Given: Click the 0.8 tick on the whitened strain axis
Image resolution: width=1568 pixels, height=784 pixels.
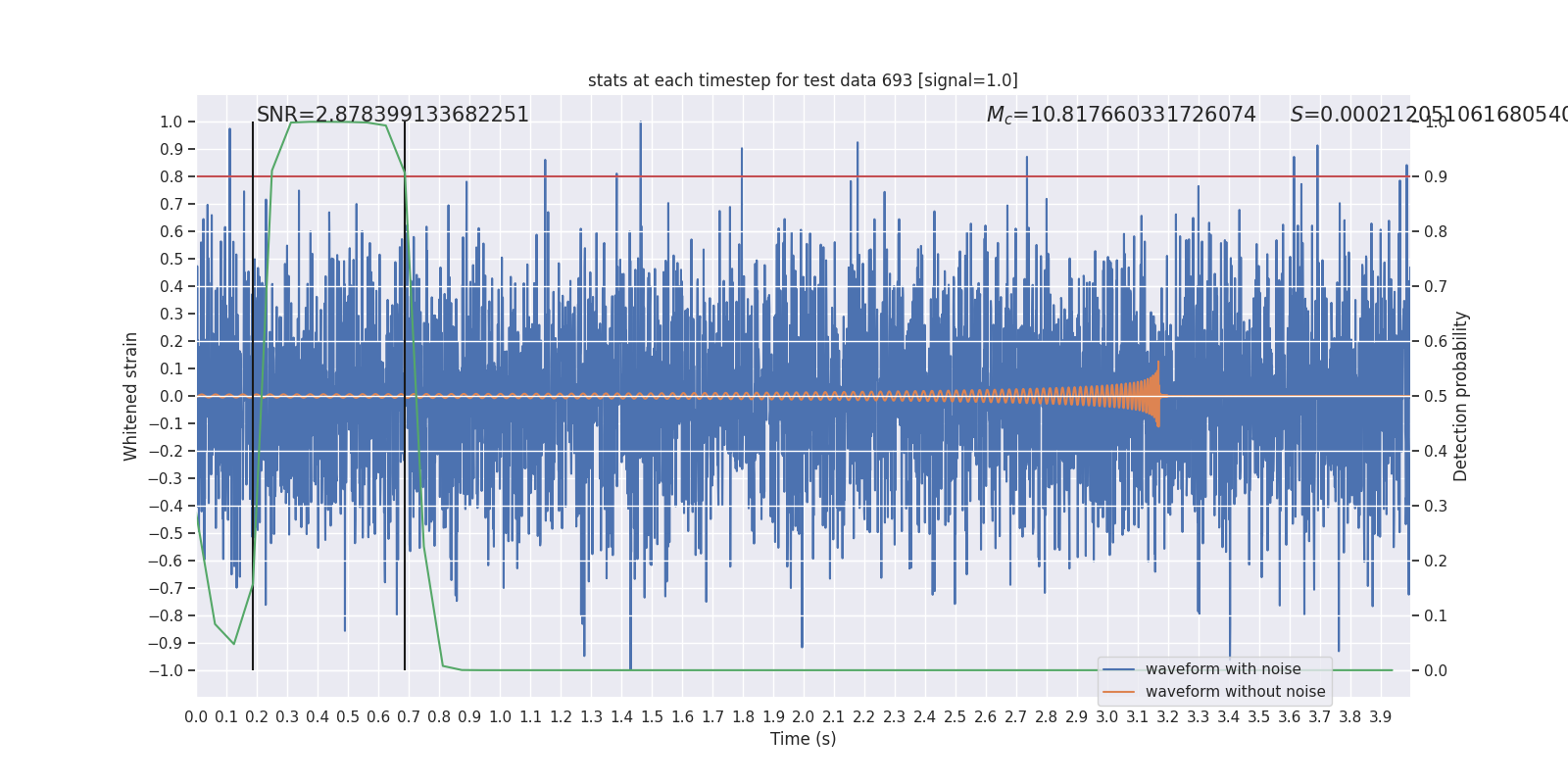Looking at the screenshot, I should (171, 176).
